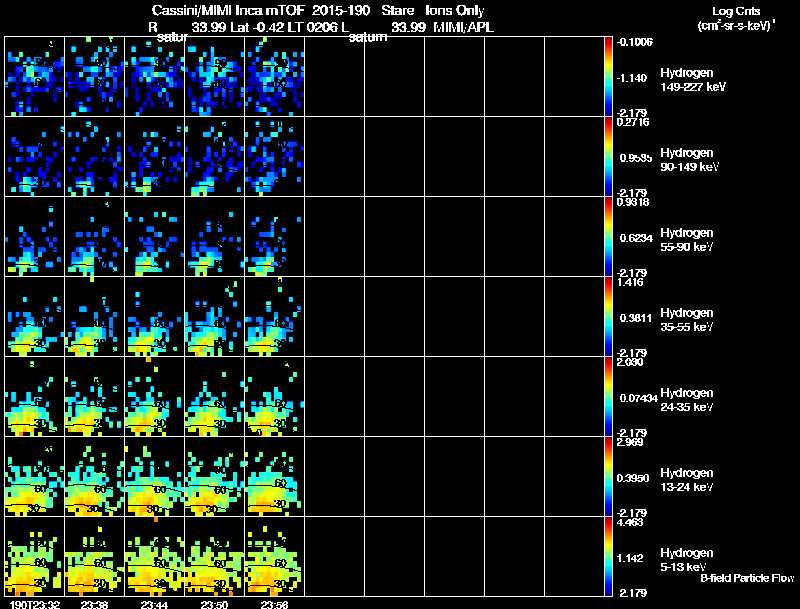Select the 55-90 keV image at 23:56
800x609 pixels.
coord(274,237)
